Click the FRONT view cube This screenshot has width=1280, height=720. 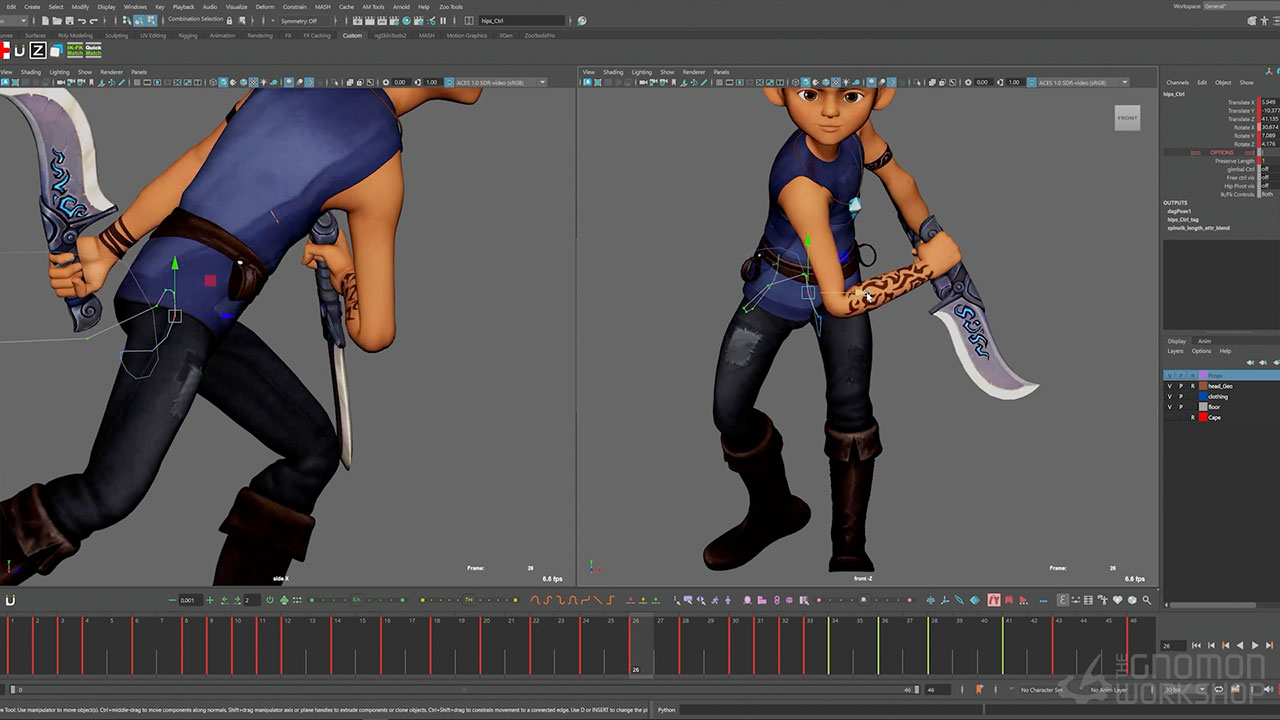point(1127,118)
